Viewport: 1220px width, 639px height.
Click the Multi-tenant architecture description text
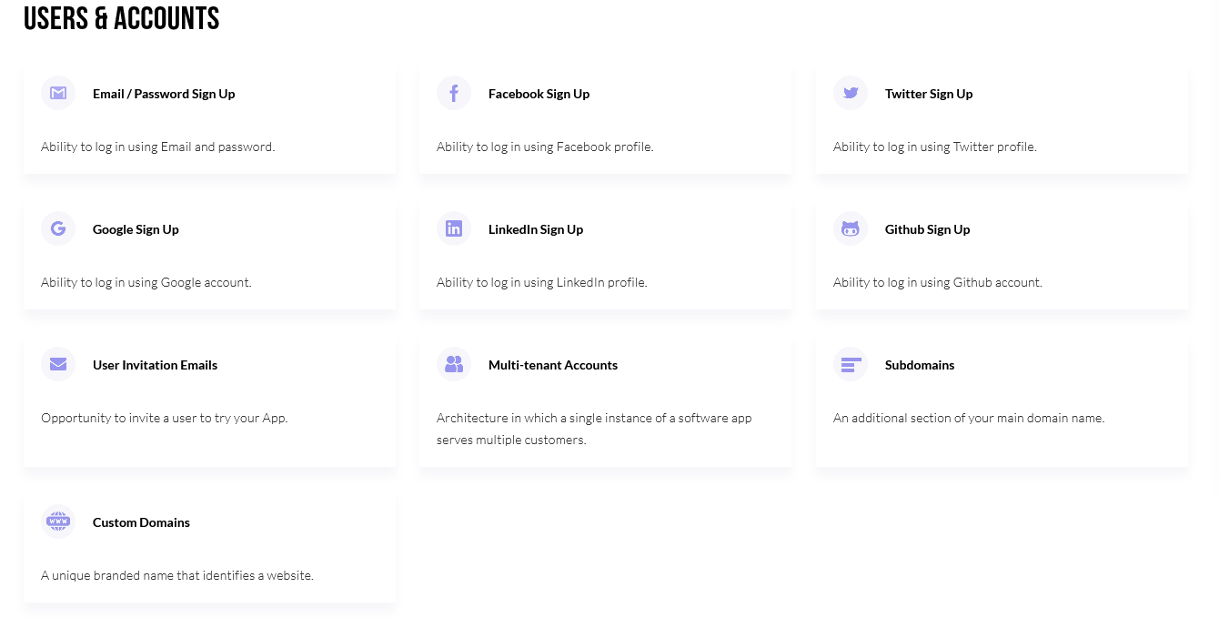click(x=594, y=429)
